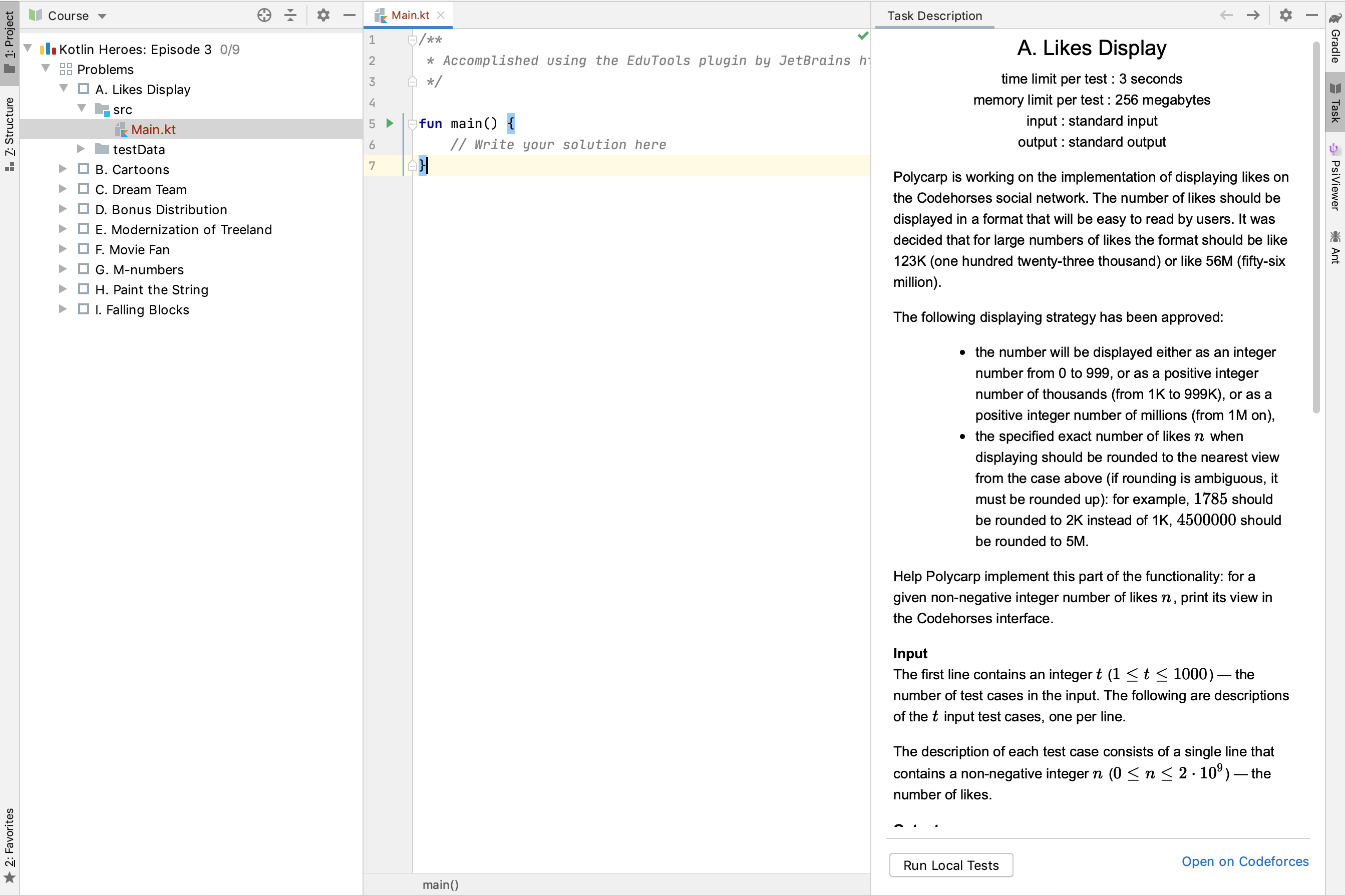The width and height of the screenshot is (1345, 896).
Task: Click checkbox for G. M-numbers
Action: [84, 269]
